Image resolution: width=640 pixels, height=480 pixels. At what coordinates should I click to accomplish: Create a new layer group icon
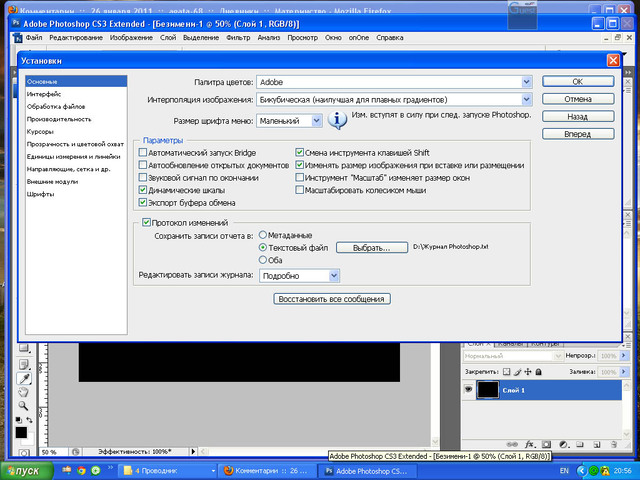pyautogui.click(x=580, y=444)
